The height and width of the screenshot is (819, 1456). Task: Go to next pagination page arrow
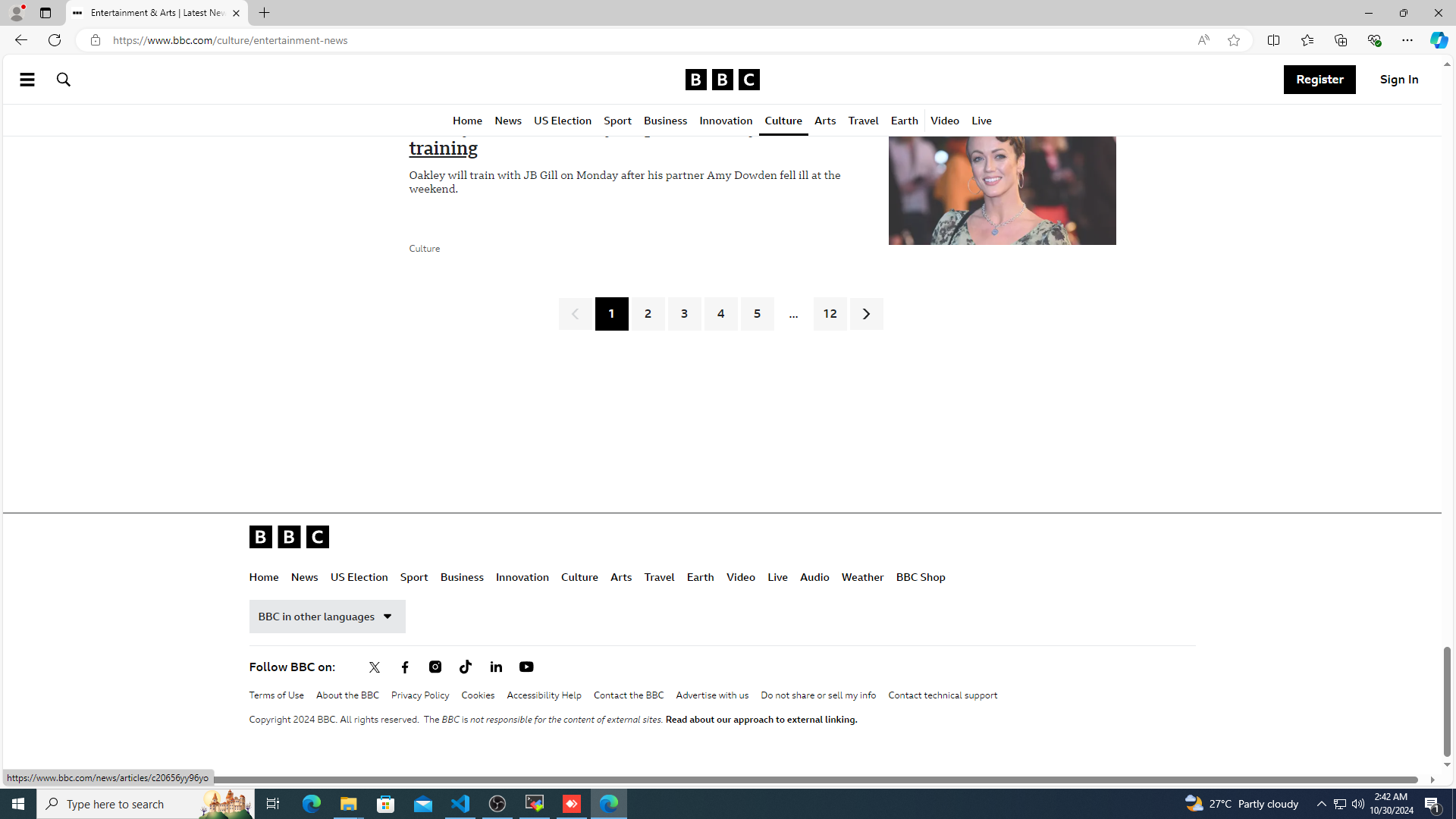click(x=866, y=314)
